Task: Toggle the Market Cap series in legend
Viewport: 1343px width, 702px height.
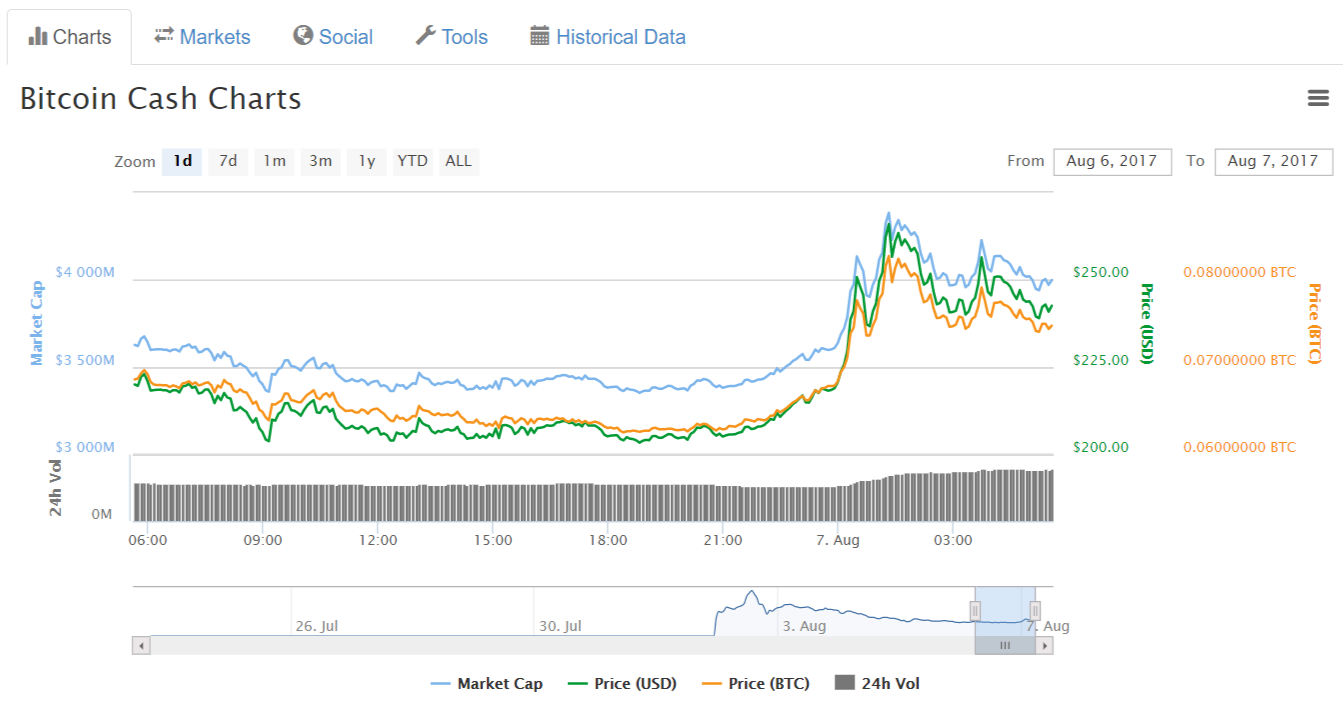Action: 487,684
